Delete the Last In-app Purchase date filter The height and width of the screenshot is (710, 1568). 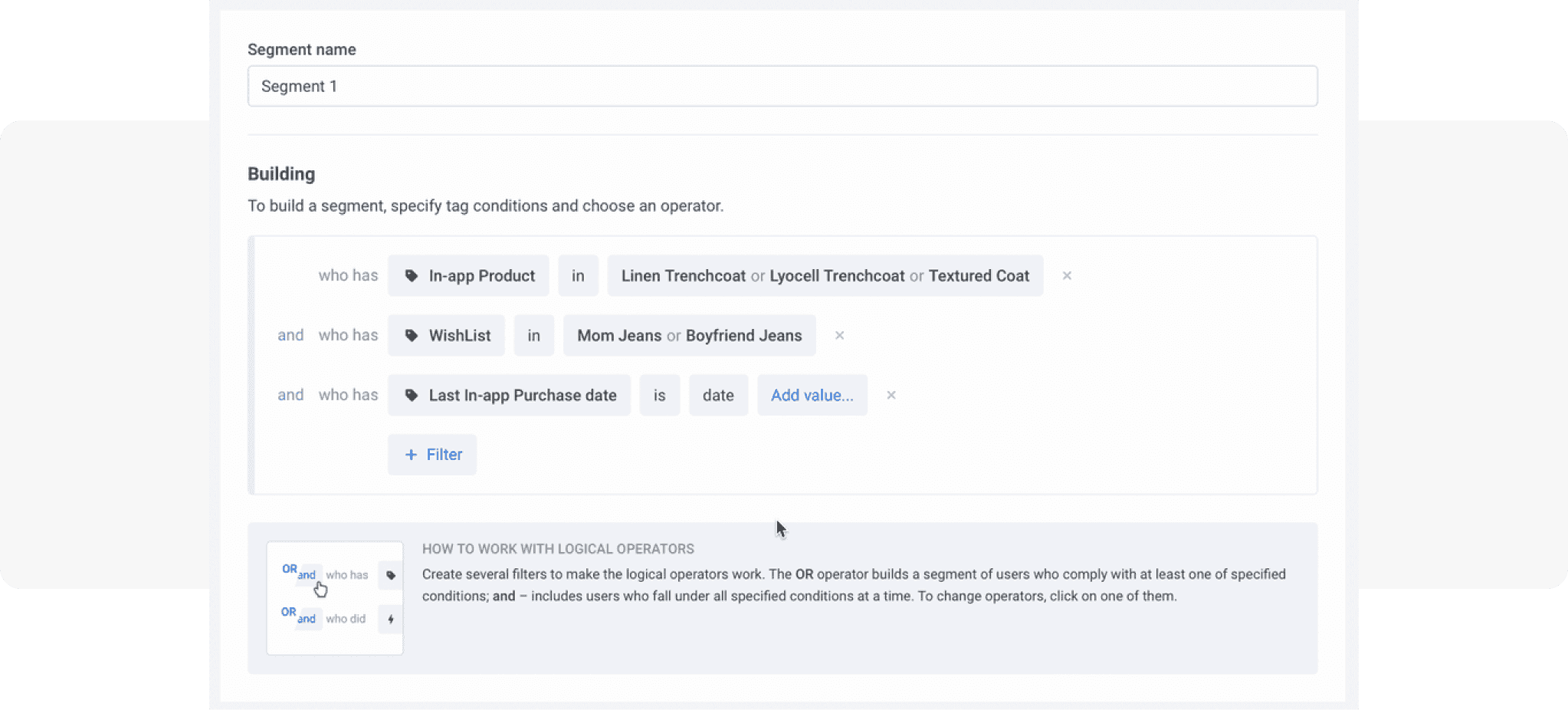point(891,396)
